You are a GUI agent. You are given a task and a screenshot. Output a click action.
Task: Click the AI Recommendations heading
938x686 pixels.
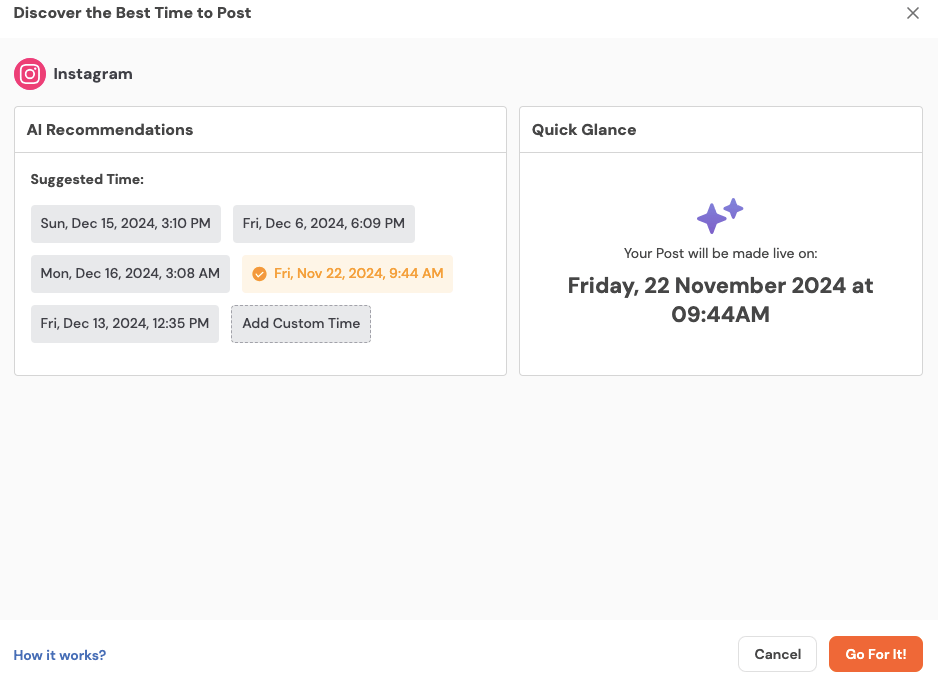110,130
